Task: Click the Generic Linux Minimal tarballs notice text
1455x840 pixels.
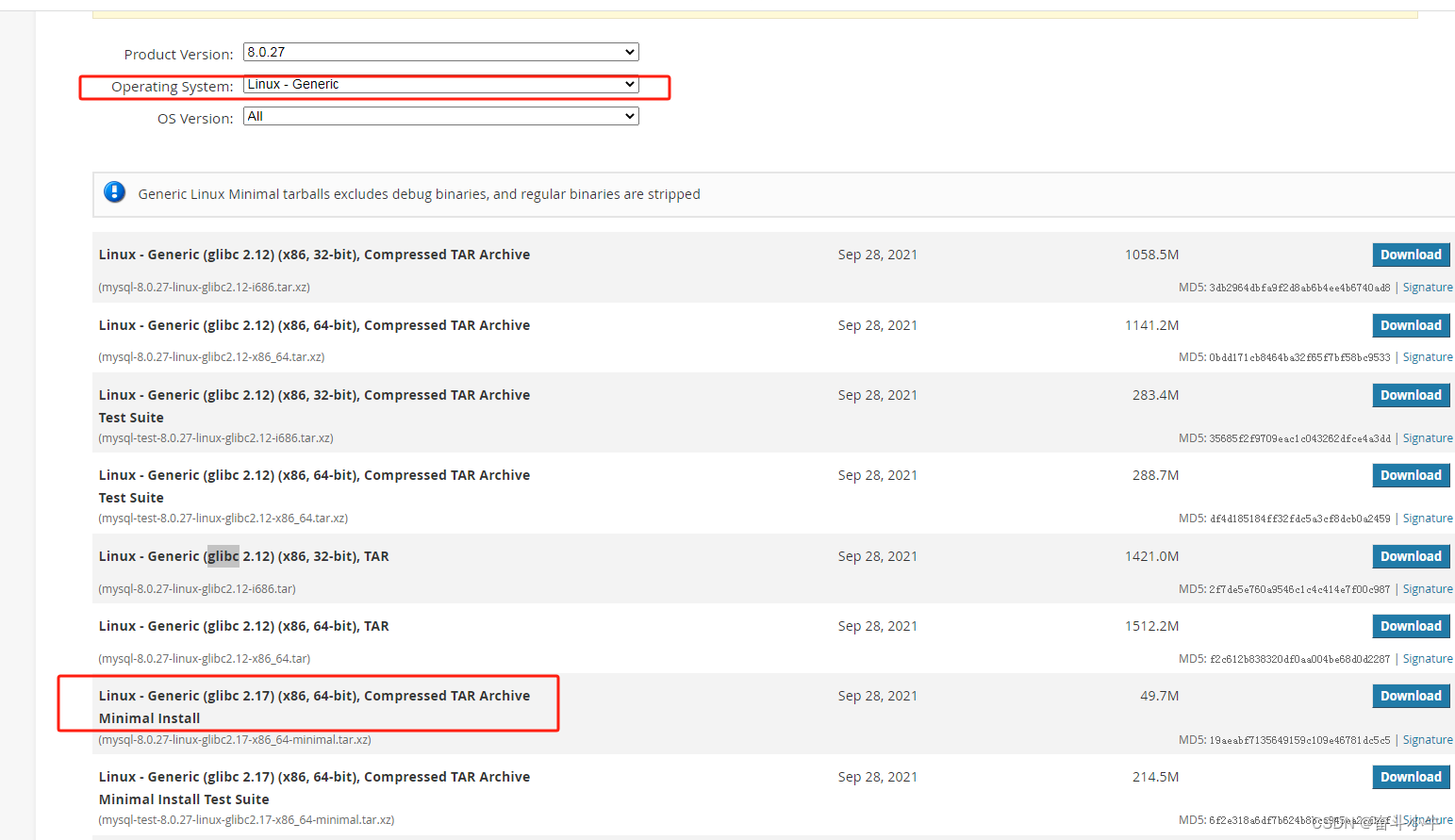Action: pyautogui.click(x=419, y=194)
